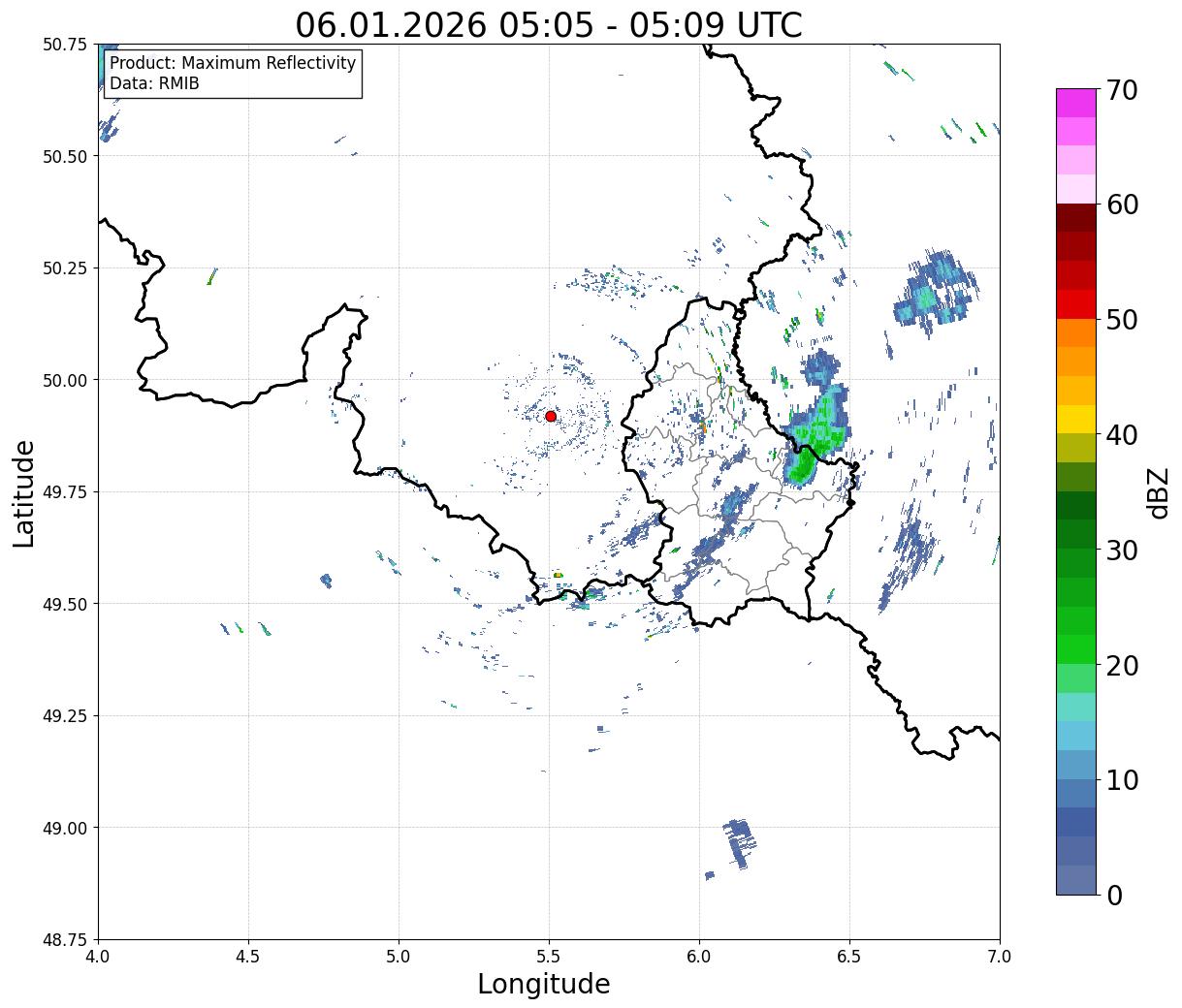This screenshot has width=1182, height=1008.
Task: Click the latitude tick label 50.75
Action: pos(65,45)
